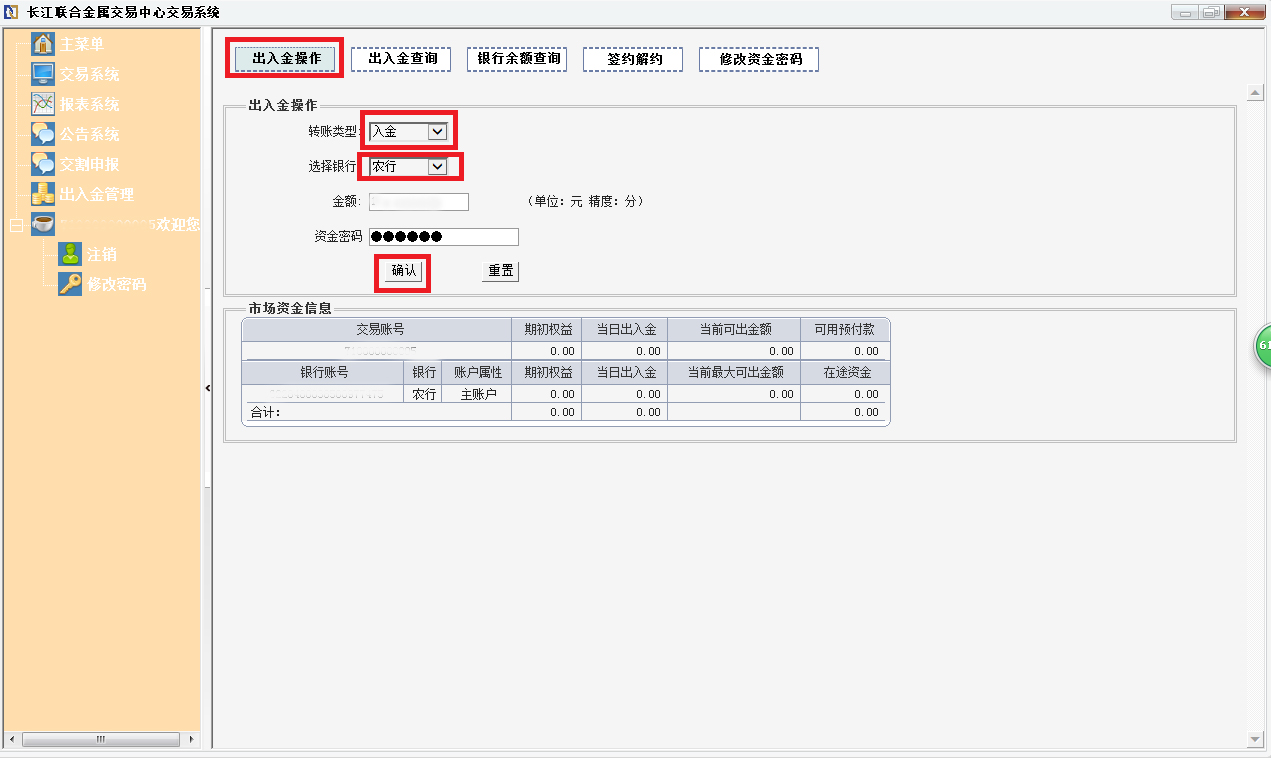The height and width of the screenshot is (758, 1271).
Task: Open the 转账类型 dropdown
Action: (436, 131)
